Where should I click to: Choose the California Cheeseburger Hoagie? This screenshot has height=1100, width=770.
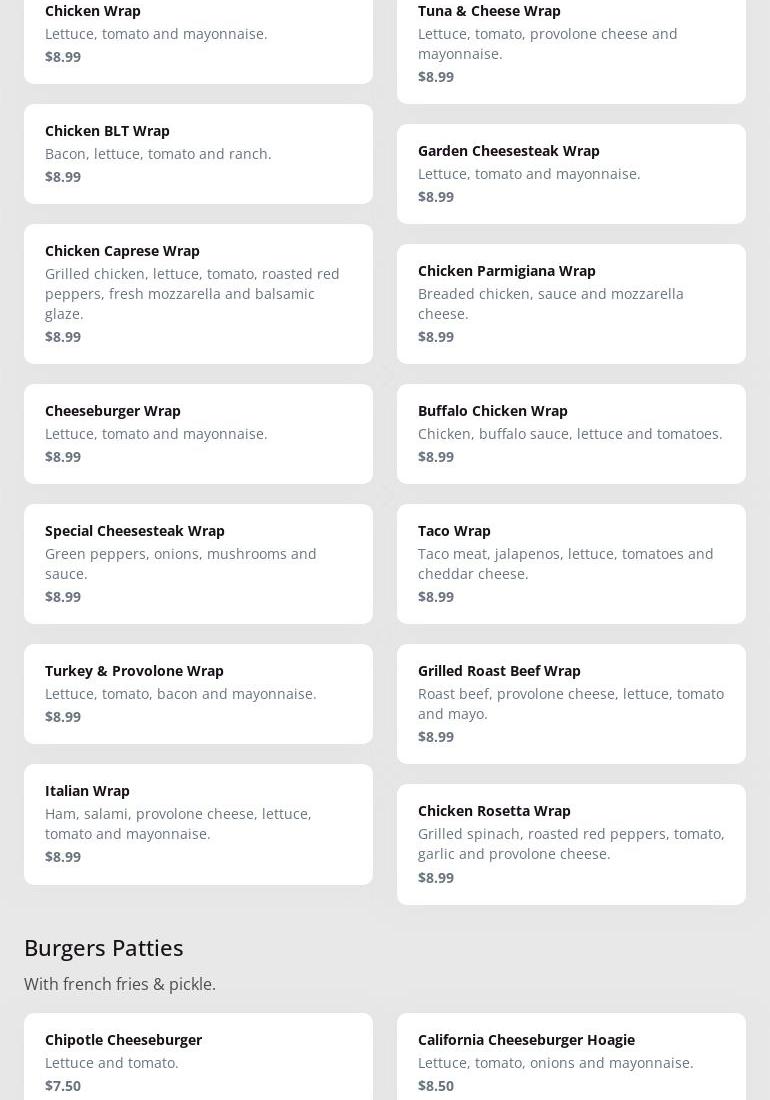click(571, 1060)
